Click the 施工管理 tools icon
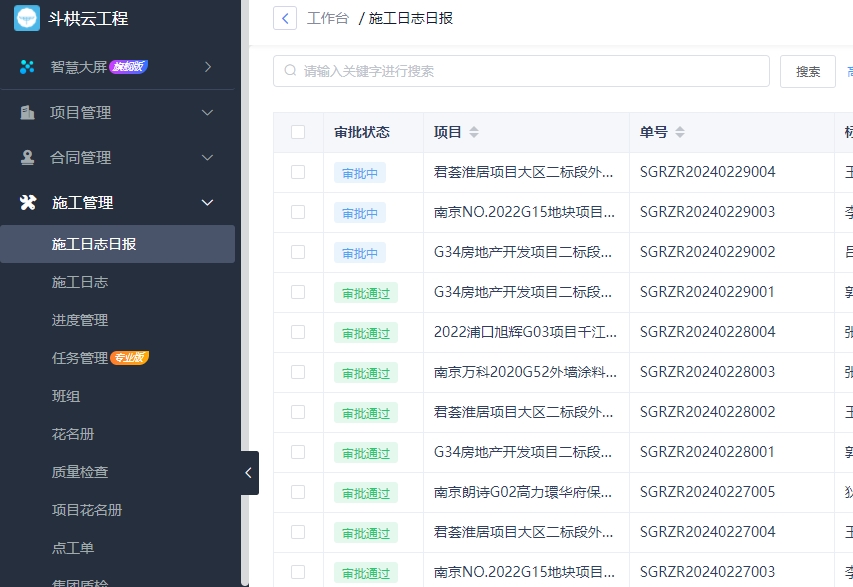Viewport: 853px width, 587px height. coord(27,203)
